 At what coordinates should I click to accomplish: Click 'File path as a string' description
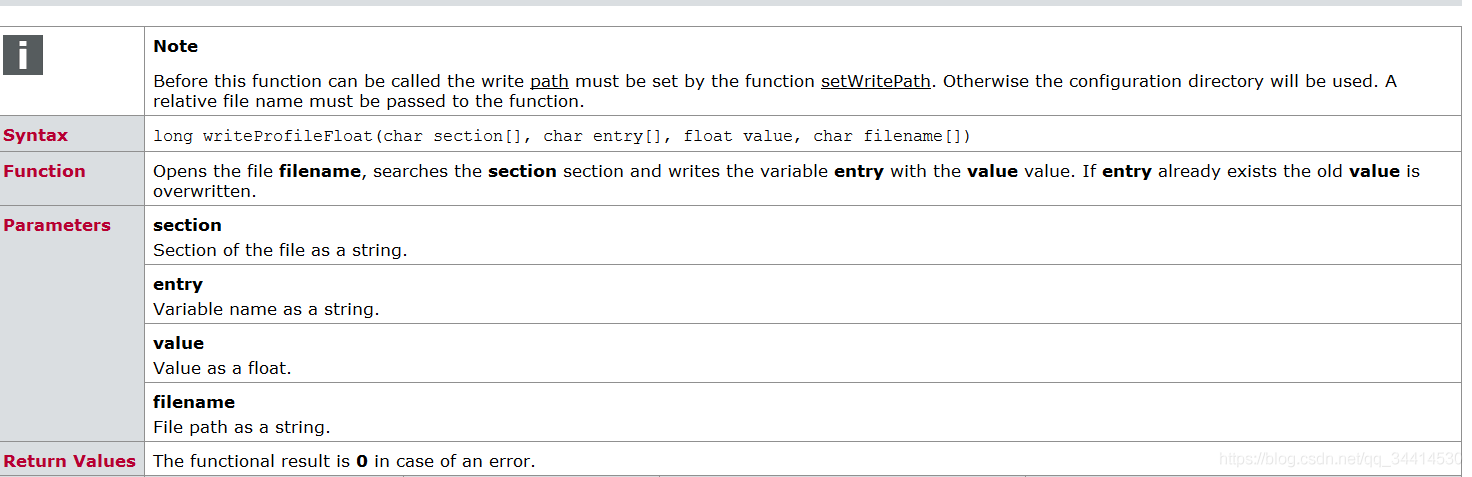click(241, 427)
